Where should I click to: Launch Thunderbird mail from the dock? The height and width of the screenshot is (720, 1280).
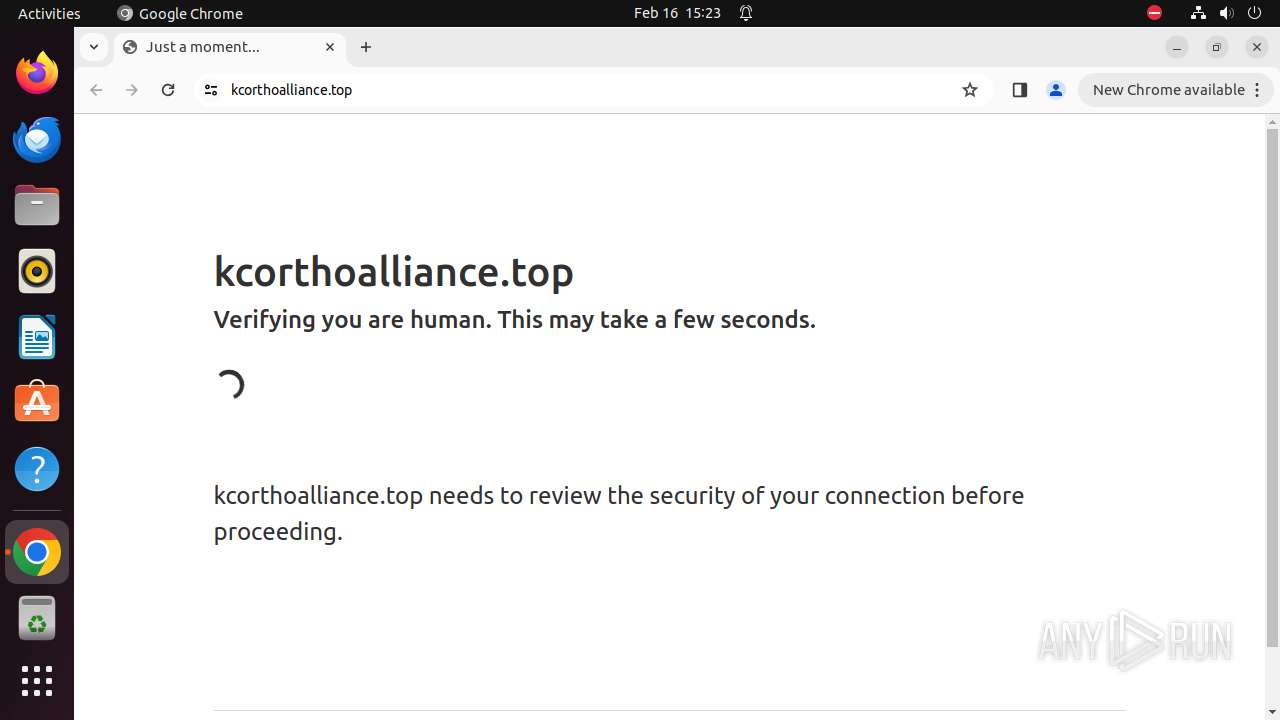click(x=37, y=139)
